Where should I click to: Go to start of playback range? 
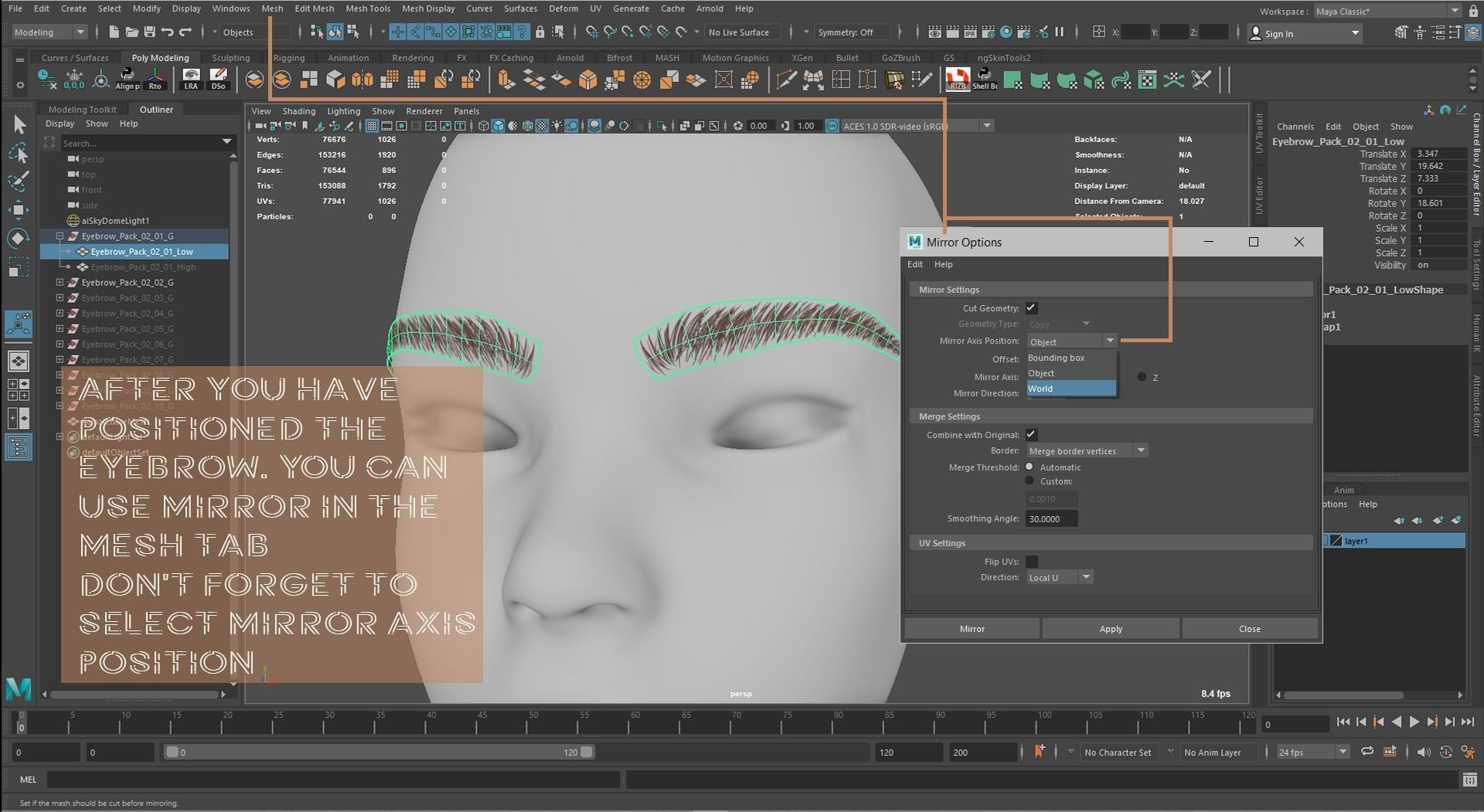[1343, 722]
